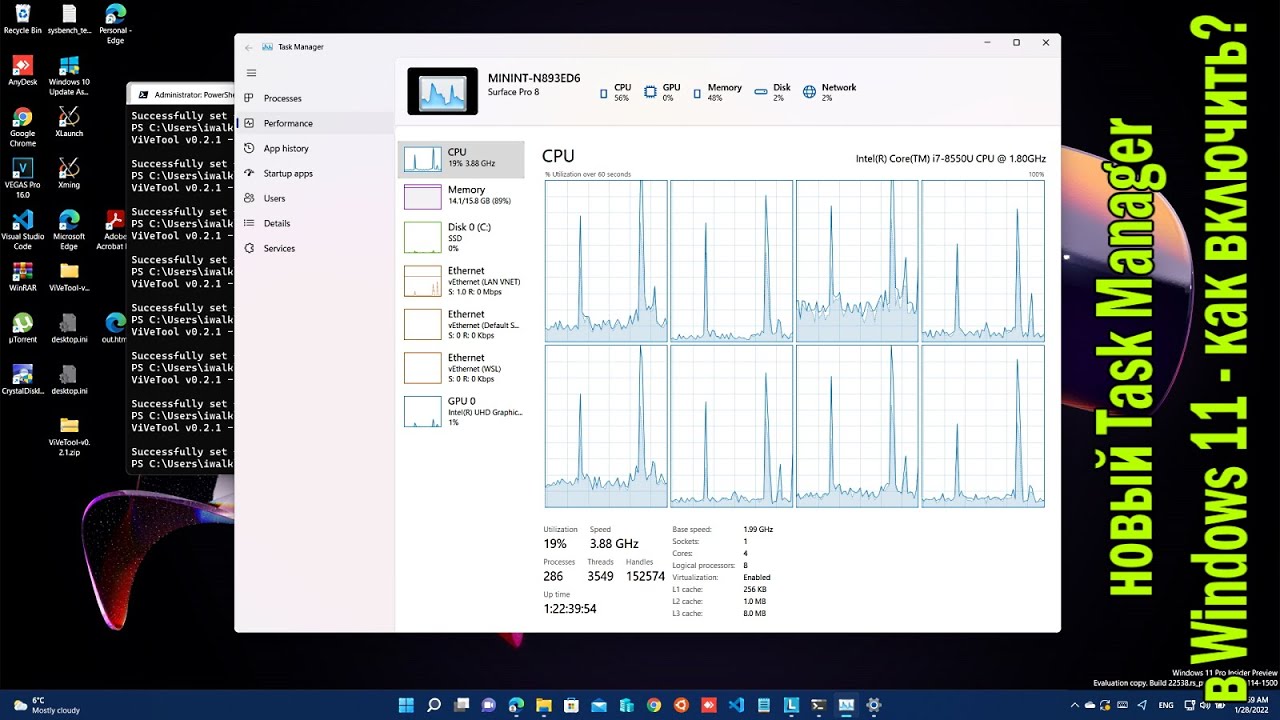Open the Services page
The width and height of the screenshot is (1280, 720).
(316, 248)
